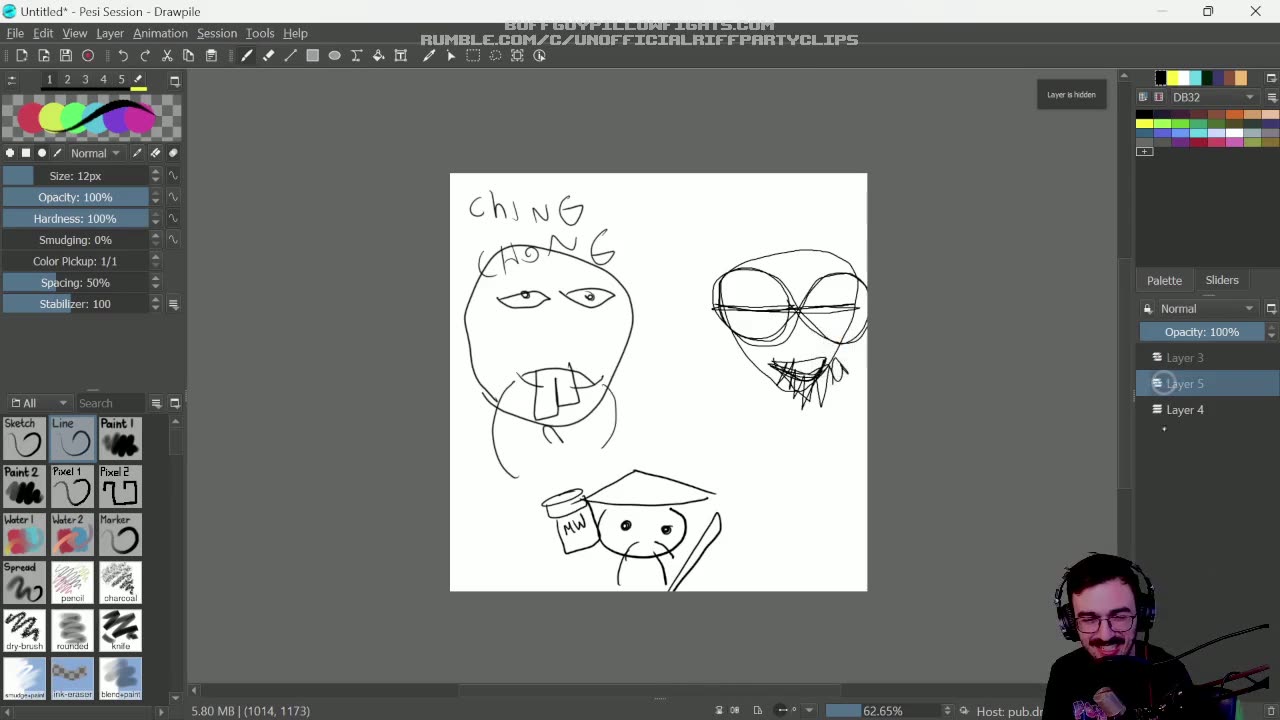Open the brush category All dropdown
1280x720 pixels.
tap(38, 403)
